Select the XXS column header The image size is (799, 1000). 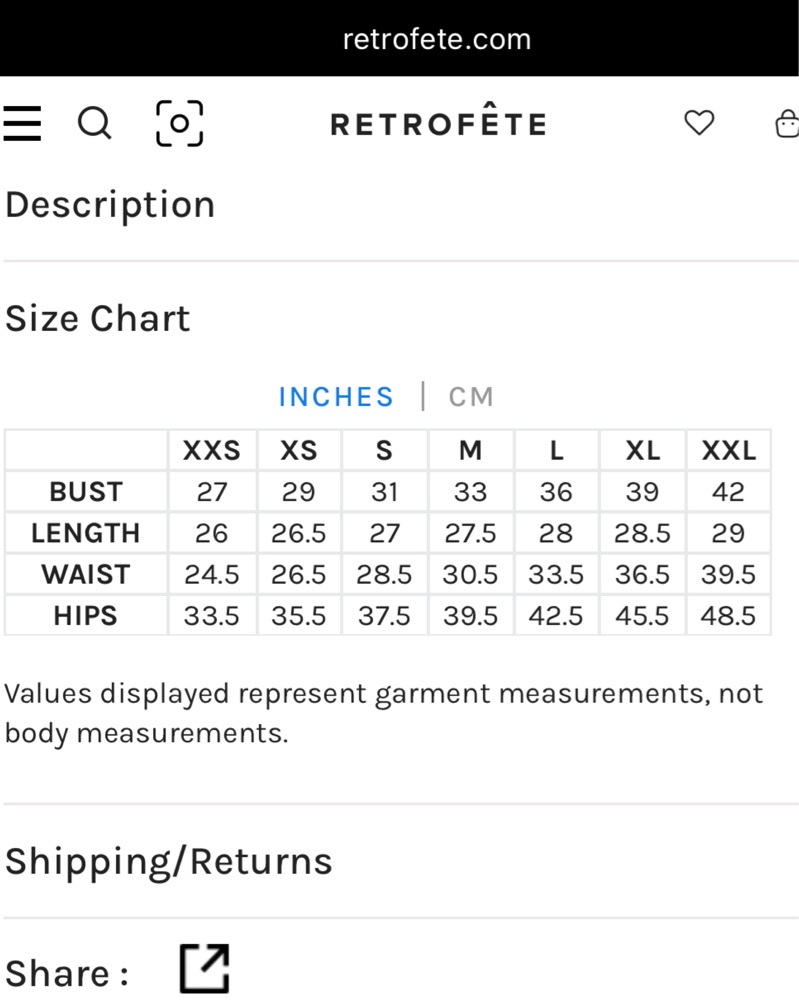coord(212,450)
